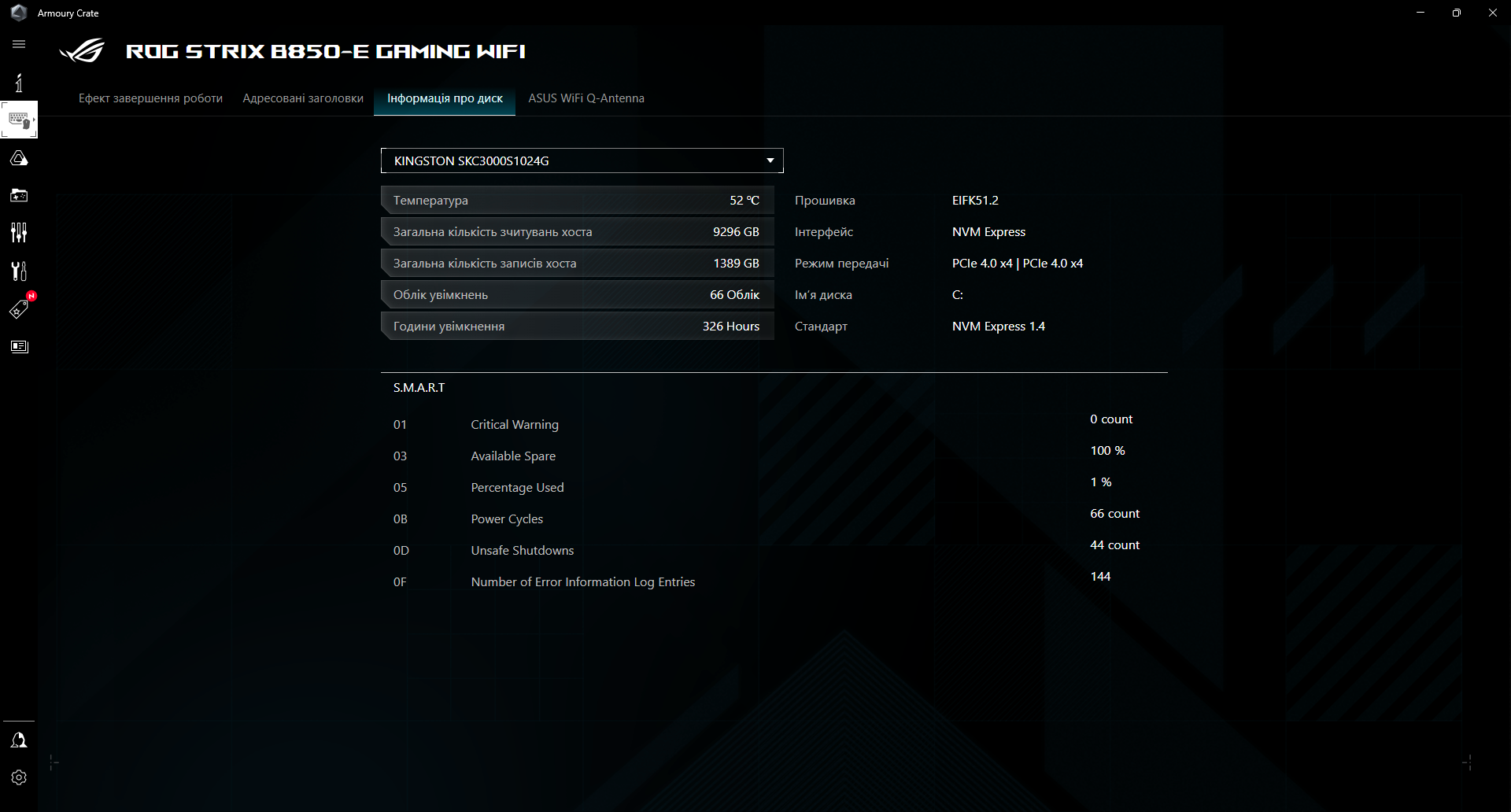Screen dimensions: 1511x812
Task: Click the ROG eye logo in header
Action: [x=82, y=51]
